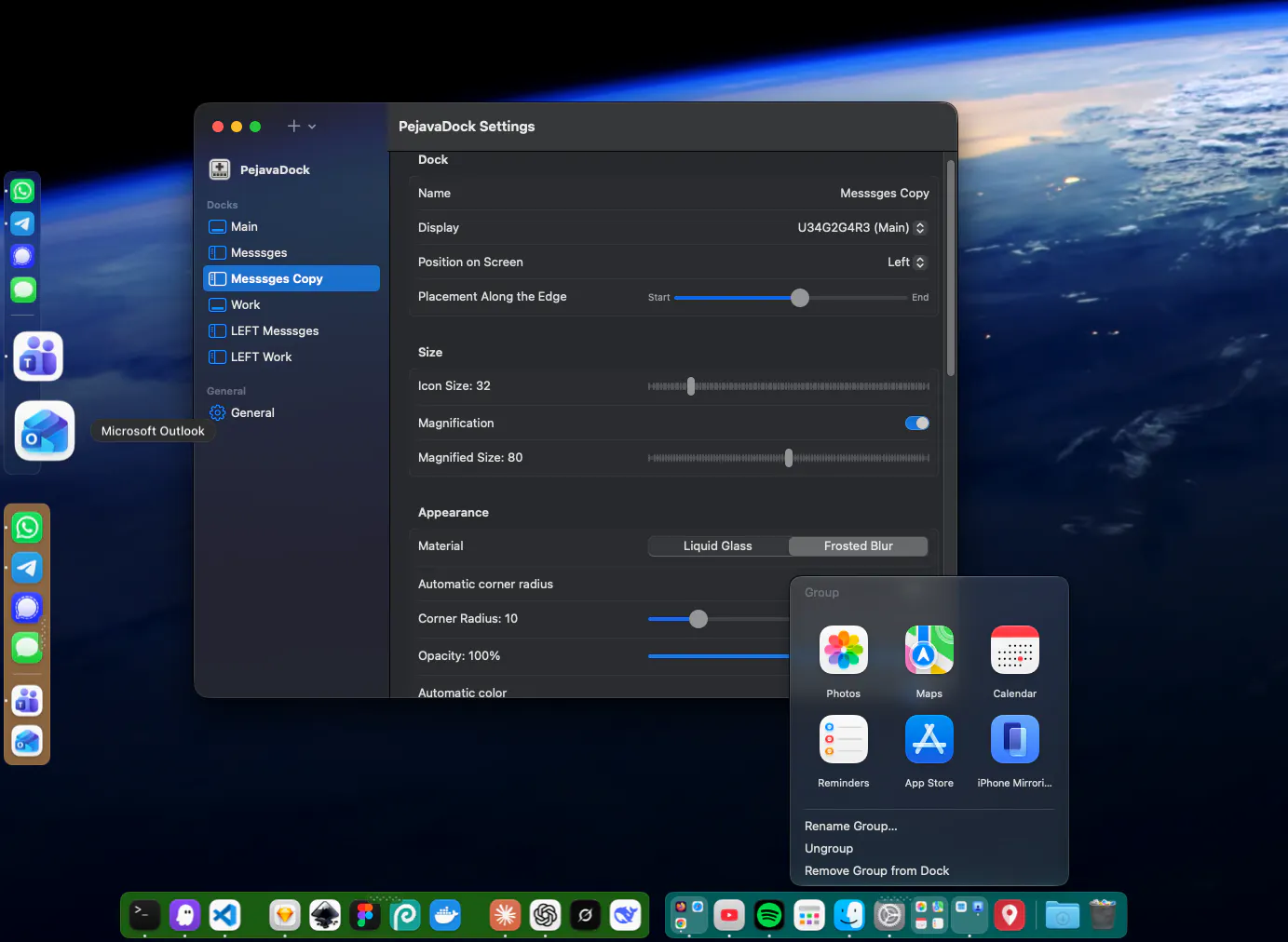Screen dimensions: 1288x942
Task: Select Liquid Glass material
Action: point(718,546)
